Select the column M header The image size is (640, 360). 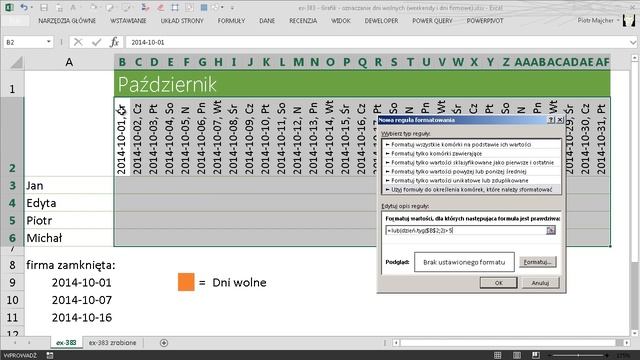pyautogui.click(x=298, y=62)
